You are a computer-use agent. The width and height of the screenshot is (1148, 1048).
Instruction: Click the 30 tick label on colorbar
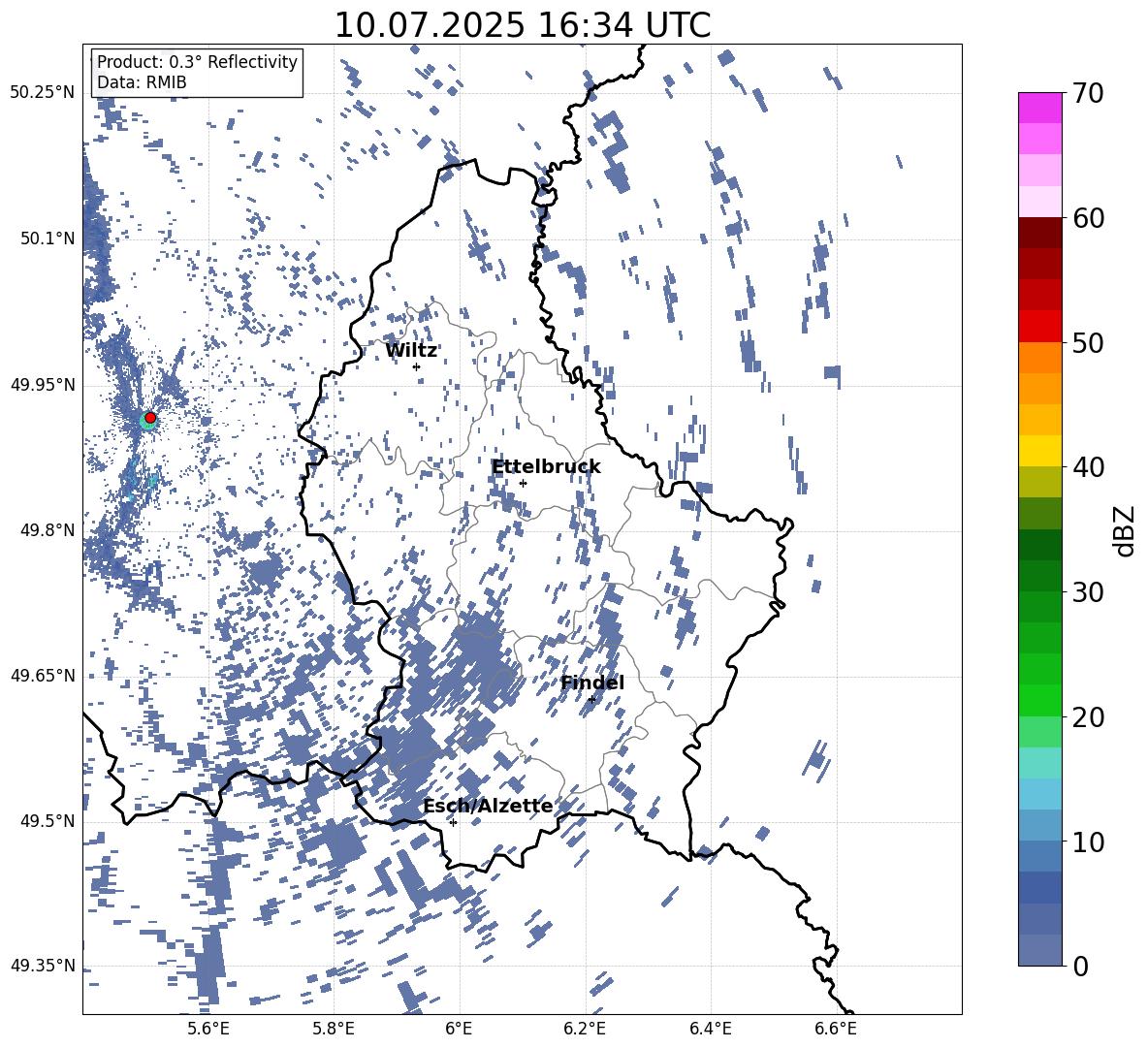pos(1088,591)
